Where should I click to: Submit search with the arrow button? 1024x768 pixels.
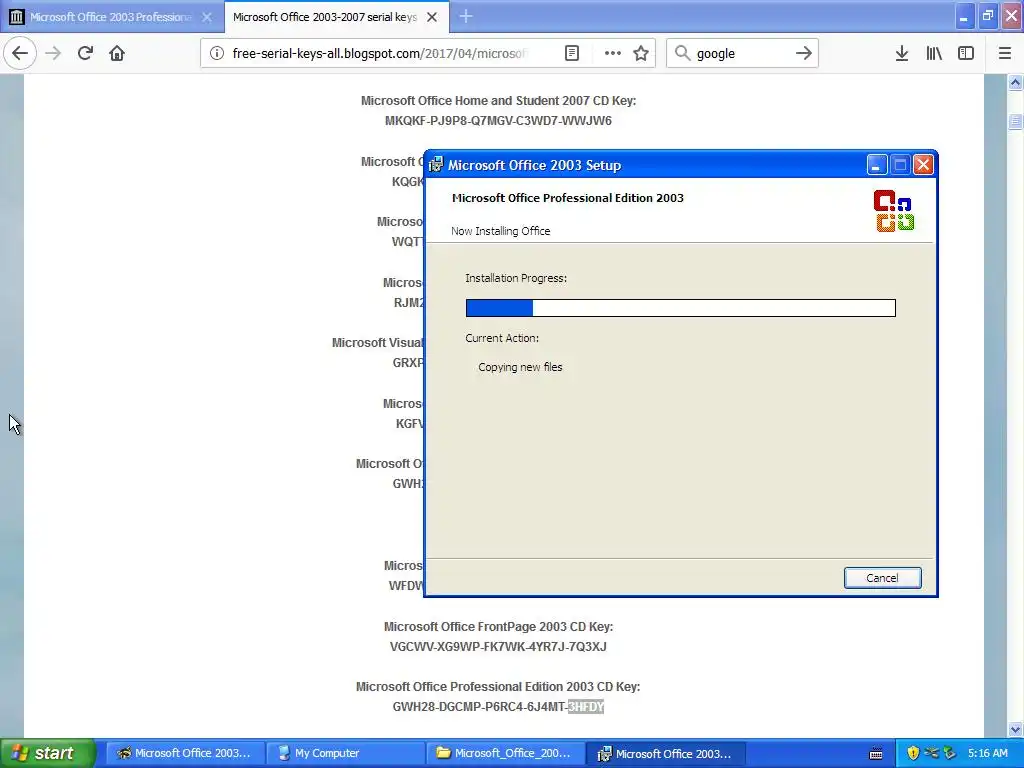pos(803,53)
